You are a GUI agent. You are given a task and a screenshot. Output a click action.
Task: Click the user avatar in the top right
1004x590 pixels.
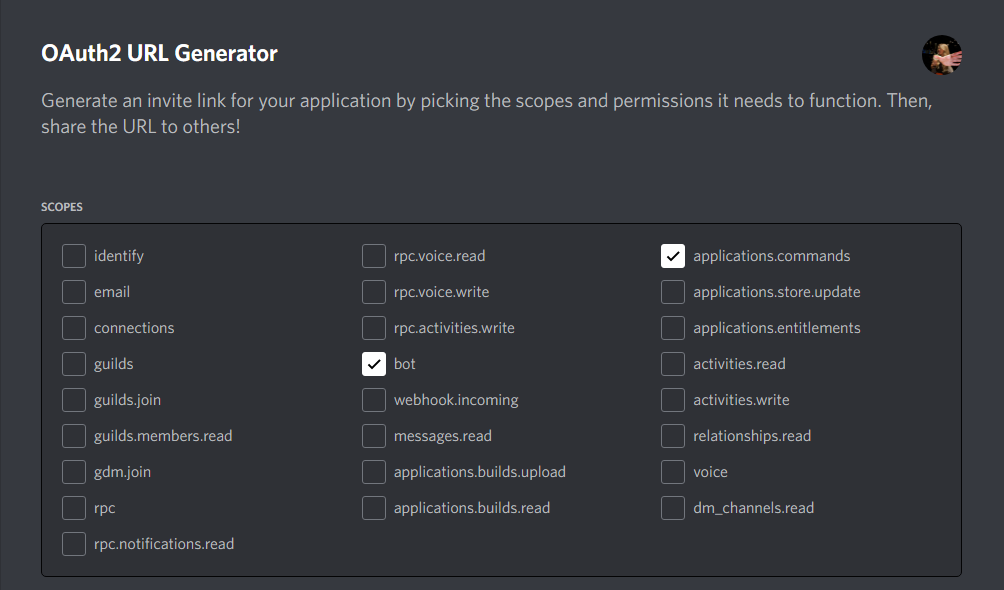942,55
